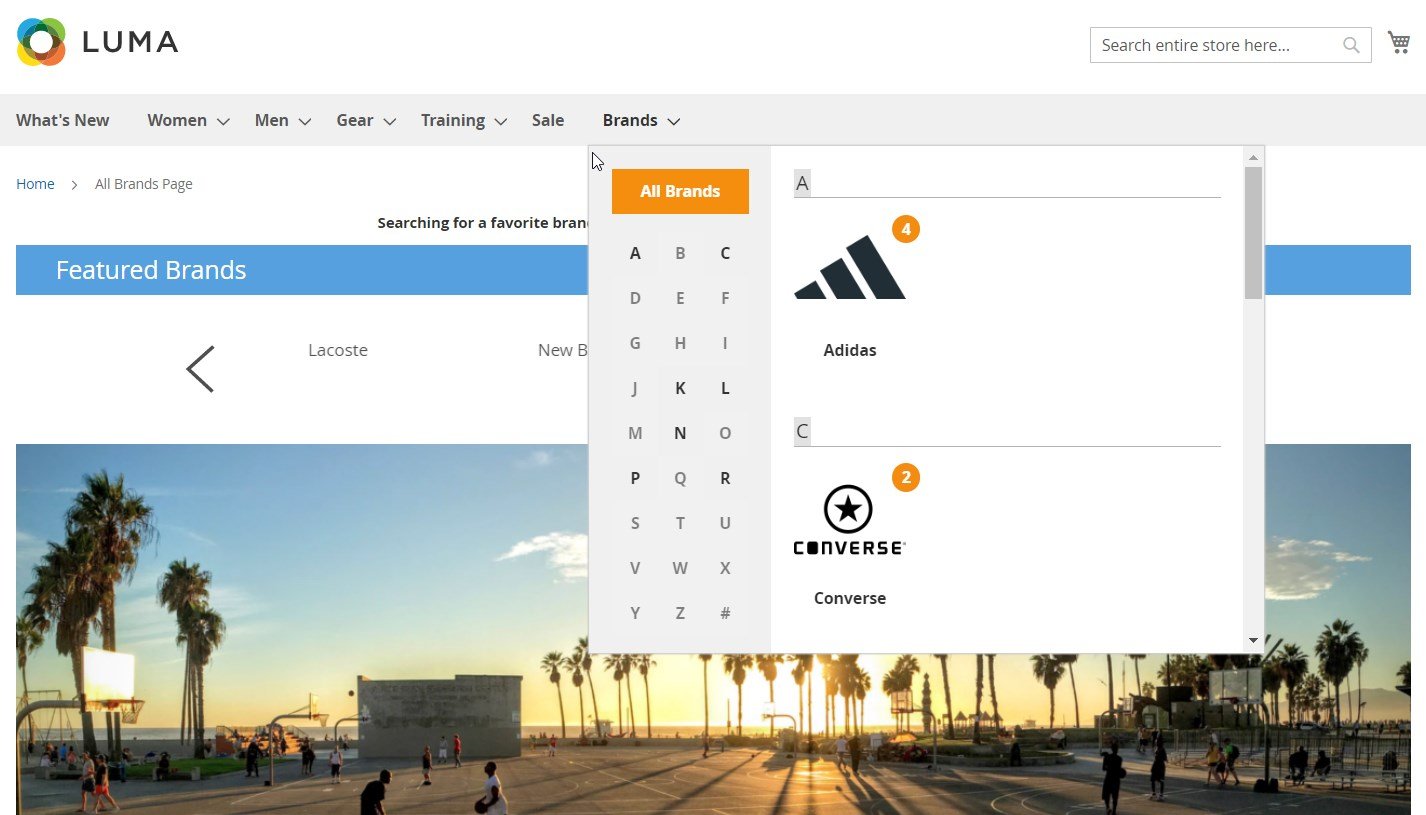Expand the Training menu chevron

[501, 122]
